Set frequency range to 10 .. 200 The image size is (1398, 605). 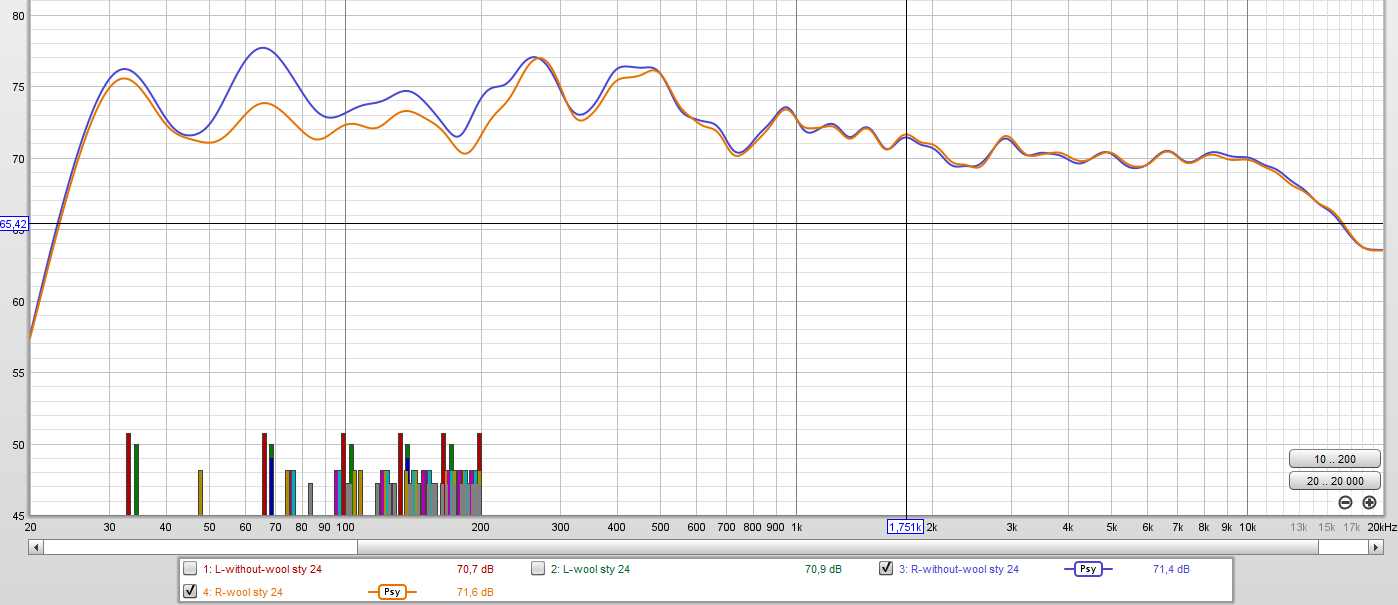pyautogui.click(x=1335, y=459)
